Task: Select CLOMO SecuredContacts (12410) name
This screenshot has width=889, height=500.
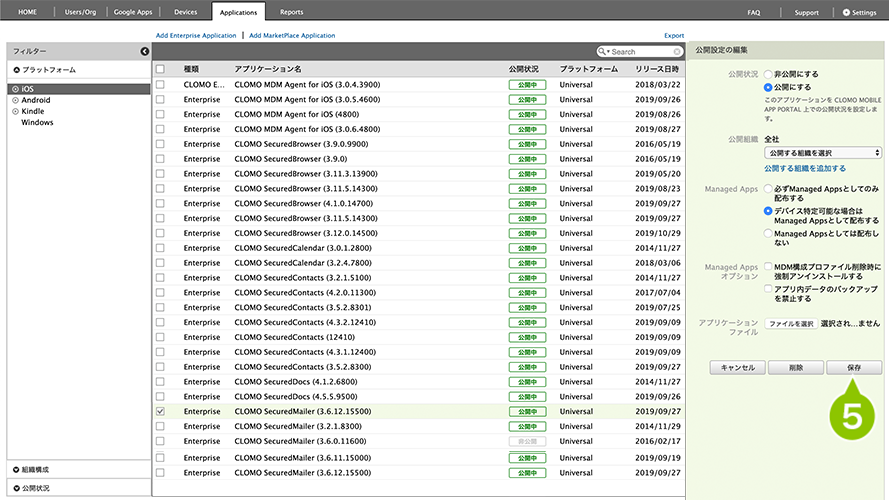Action: click(x=294, y=337)
